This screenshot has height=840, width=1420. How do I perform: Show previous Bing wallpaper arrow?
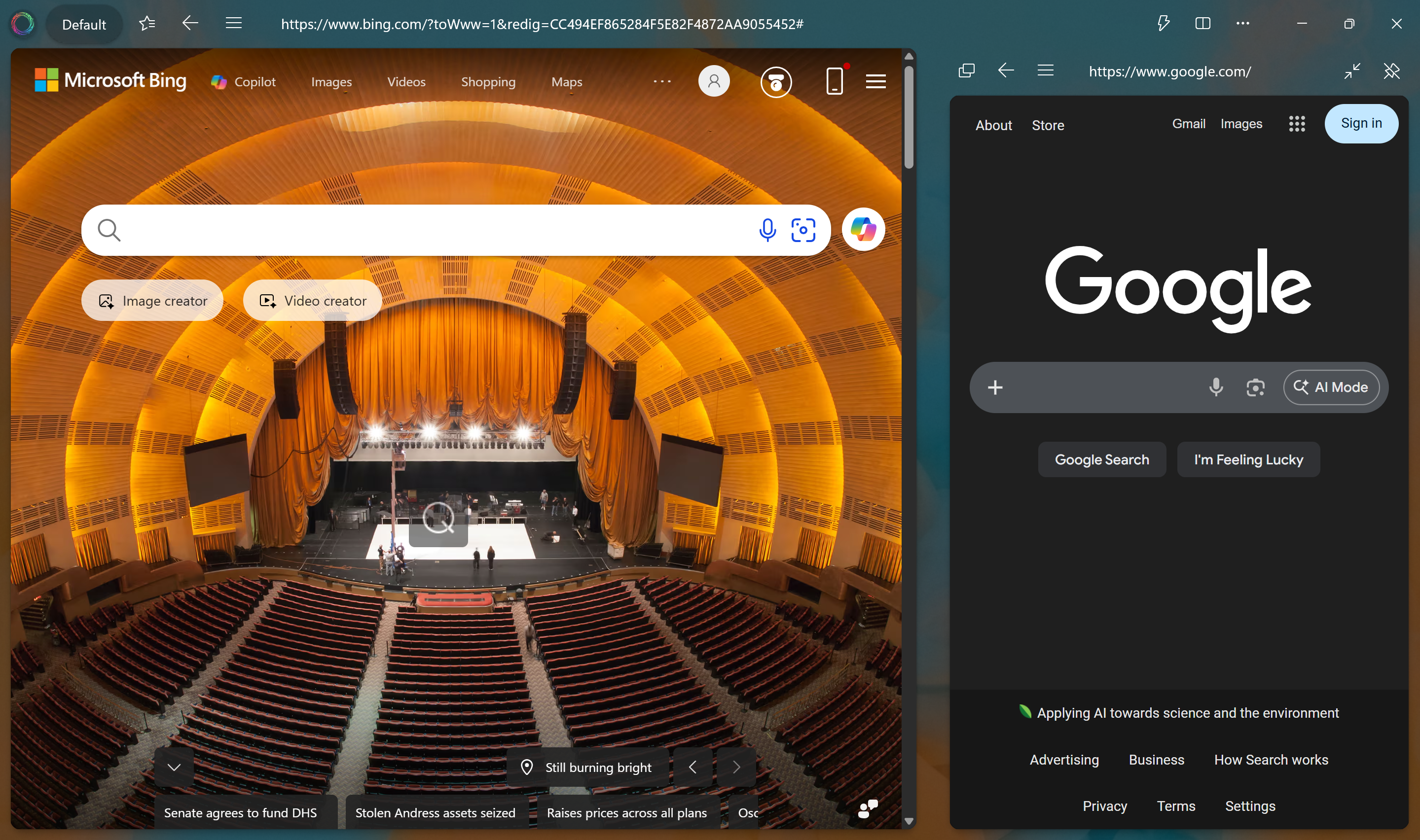point(692,767)
